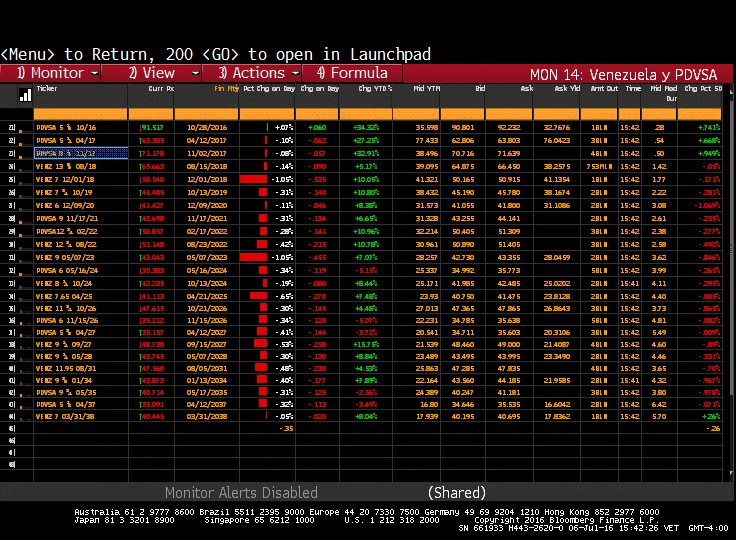The image size is (736, 540).
Task: Click maturity date 10/28/2016
Action: 207,127
